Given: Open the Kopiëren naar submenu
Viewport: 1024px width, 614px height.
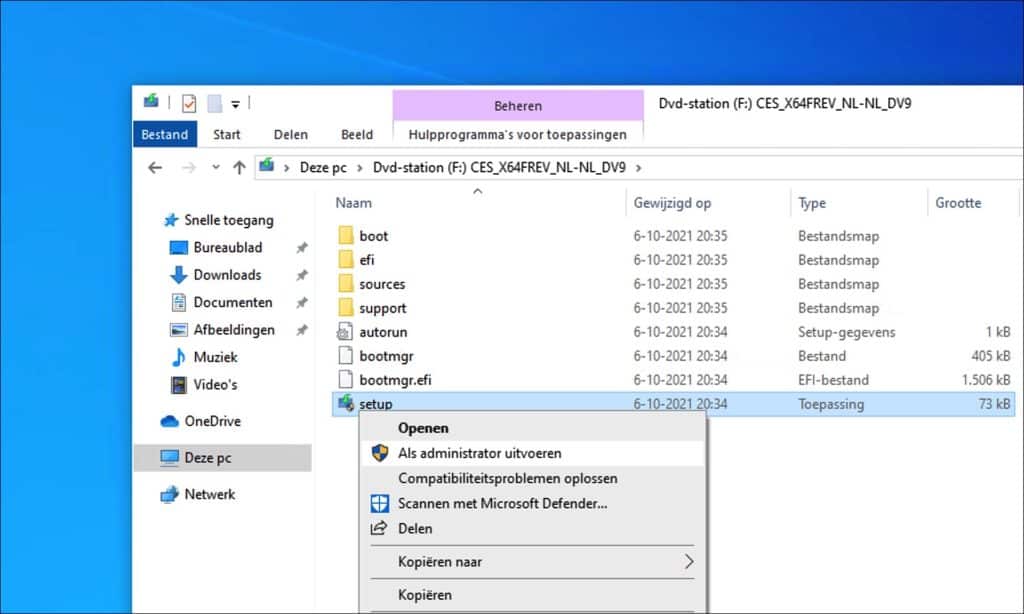Looking at the screenshot, I should 533,562.
